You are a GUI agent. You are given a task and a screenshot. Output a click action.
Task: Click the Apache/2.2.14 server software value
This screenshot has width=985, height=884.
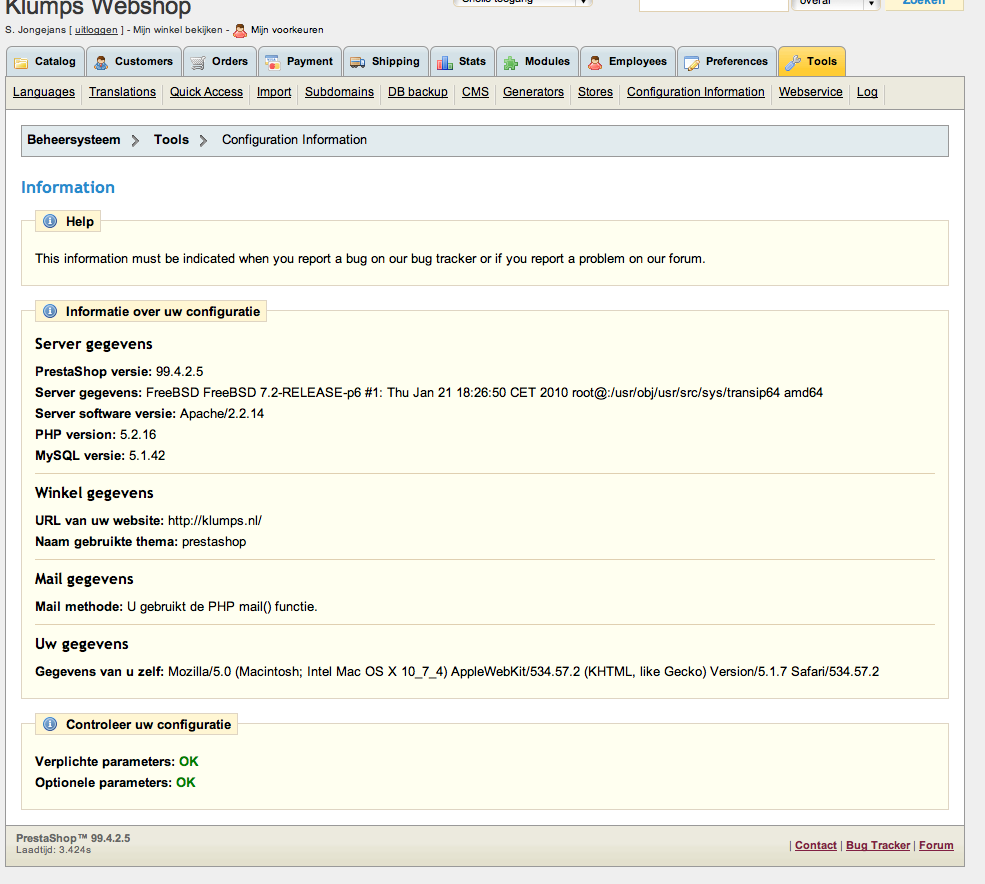point(222,413)
